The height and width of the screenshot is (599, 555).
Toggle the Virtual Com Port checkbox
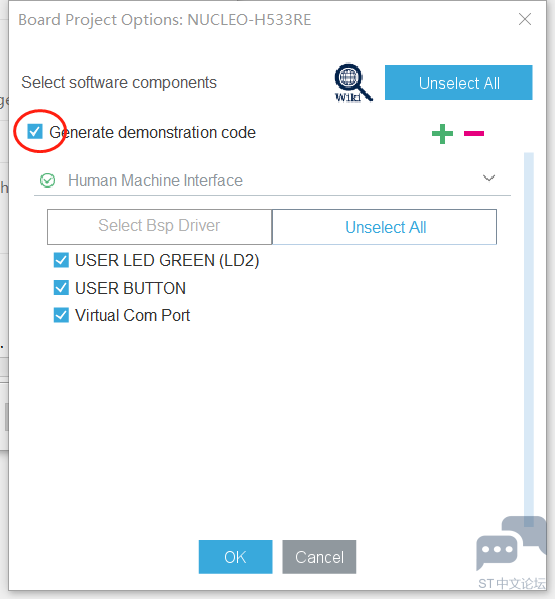click(61, 315)
